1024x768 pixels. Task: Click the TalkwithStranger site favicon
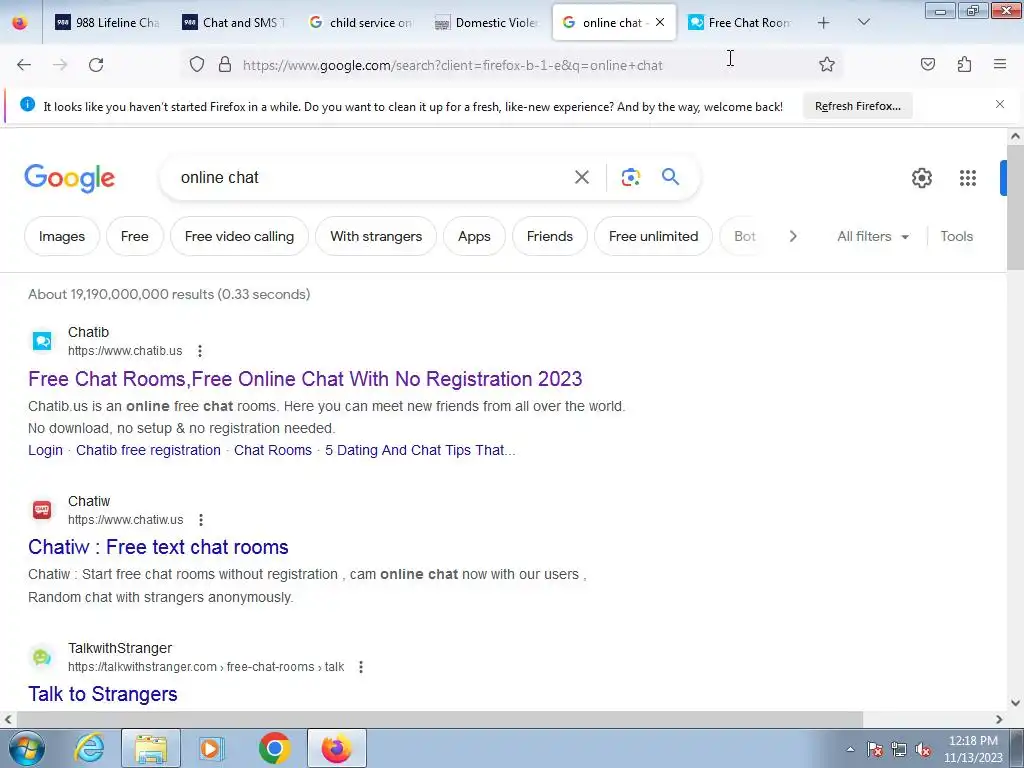pyautogui.click(x=42, y=657)
